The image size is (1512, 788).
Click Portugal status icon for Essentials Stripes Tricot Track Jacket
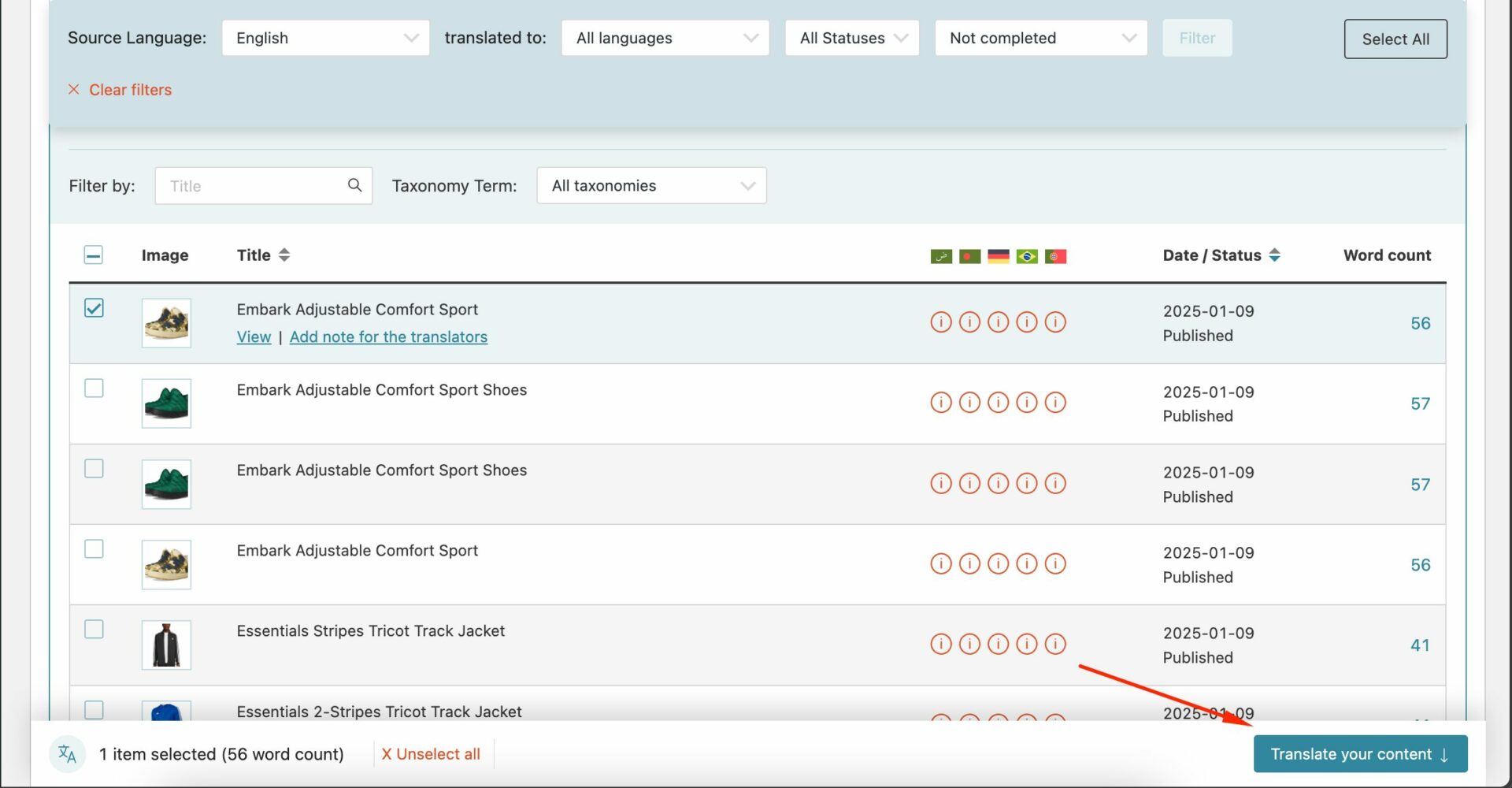pyautogui.click(x=1055, y=644)
